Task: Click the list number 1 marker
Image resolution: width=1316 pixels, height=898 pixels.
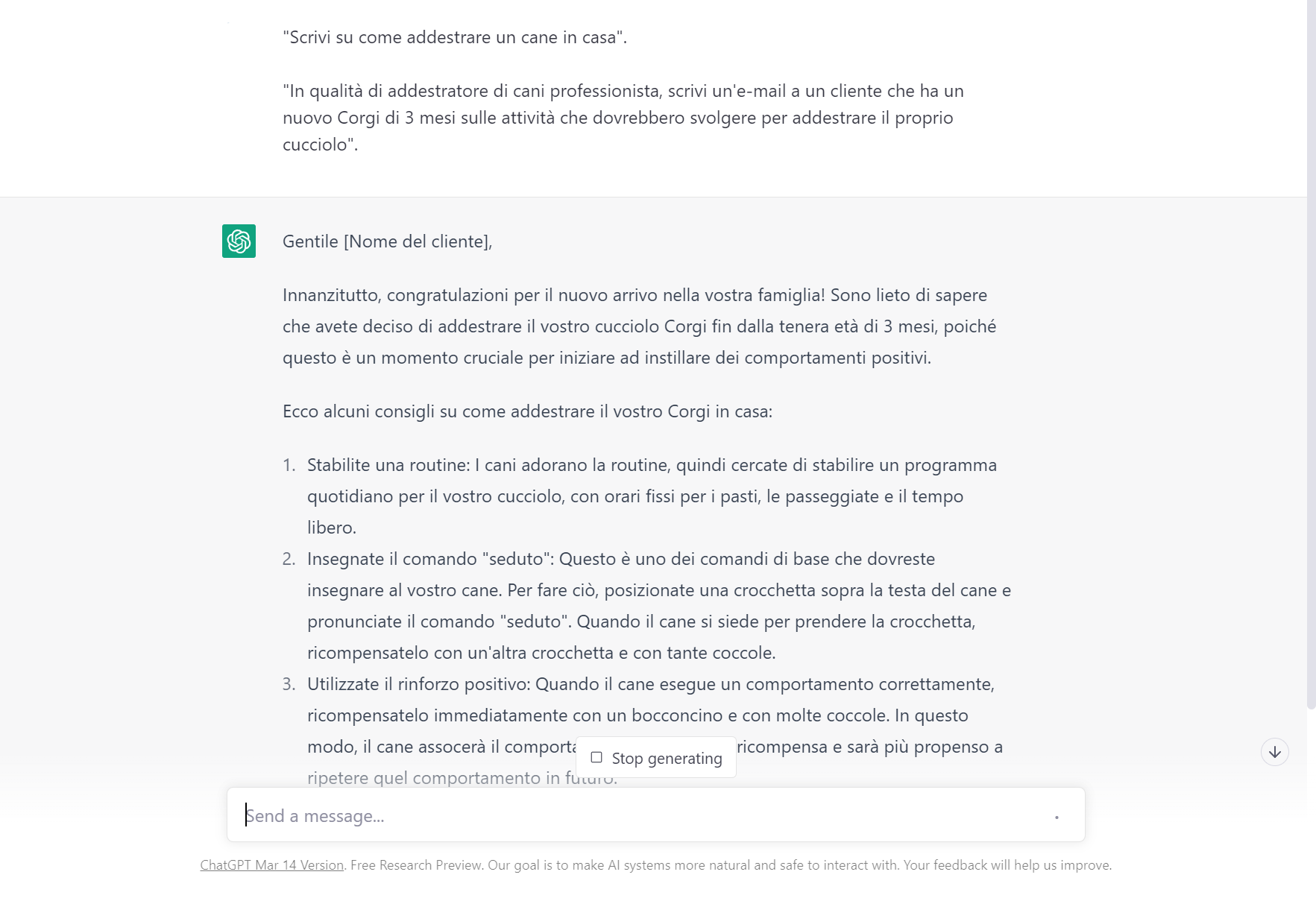Action: (x=289, y=465)
